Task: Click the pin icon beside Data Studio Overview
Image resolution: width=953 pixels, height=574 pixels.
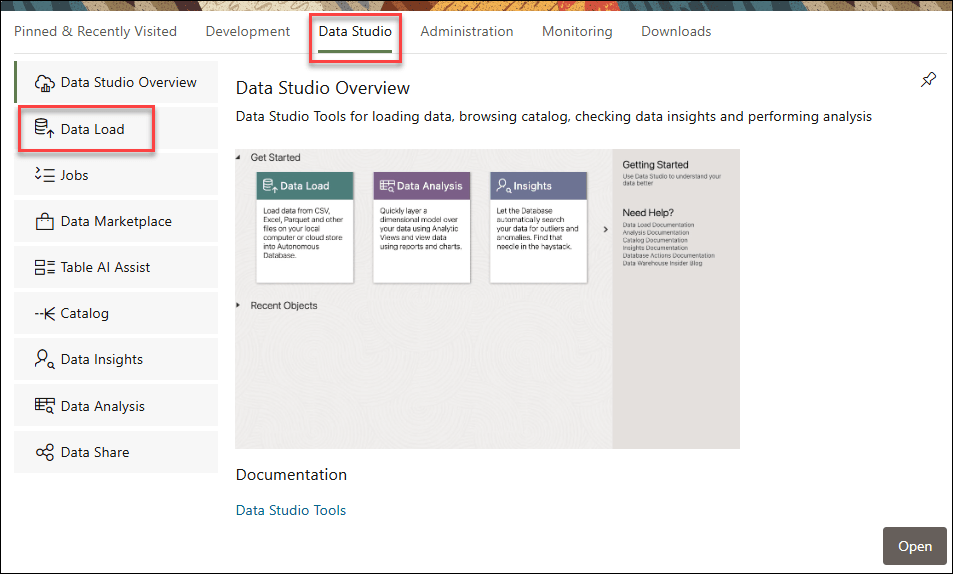Action: pos(928,81)
